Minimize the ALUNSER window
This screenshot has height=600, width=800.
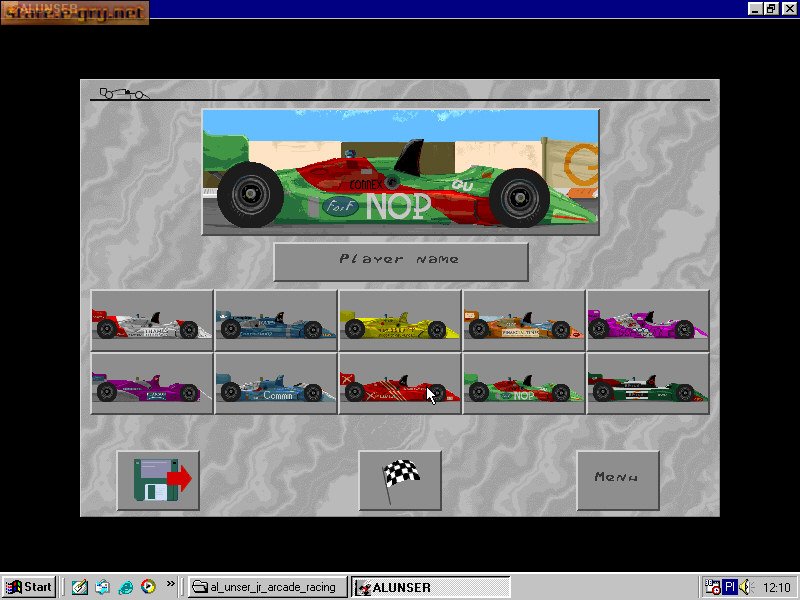[756, 8]
